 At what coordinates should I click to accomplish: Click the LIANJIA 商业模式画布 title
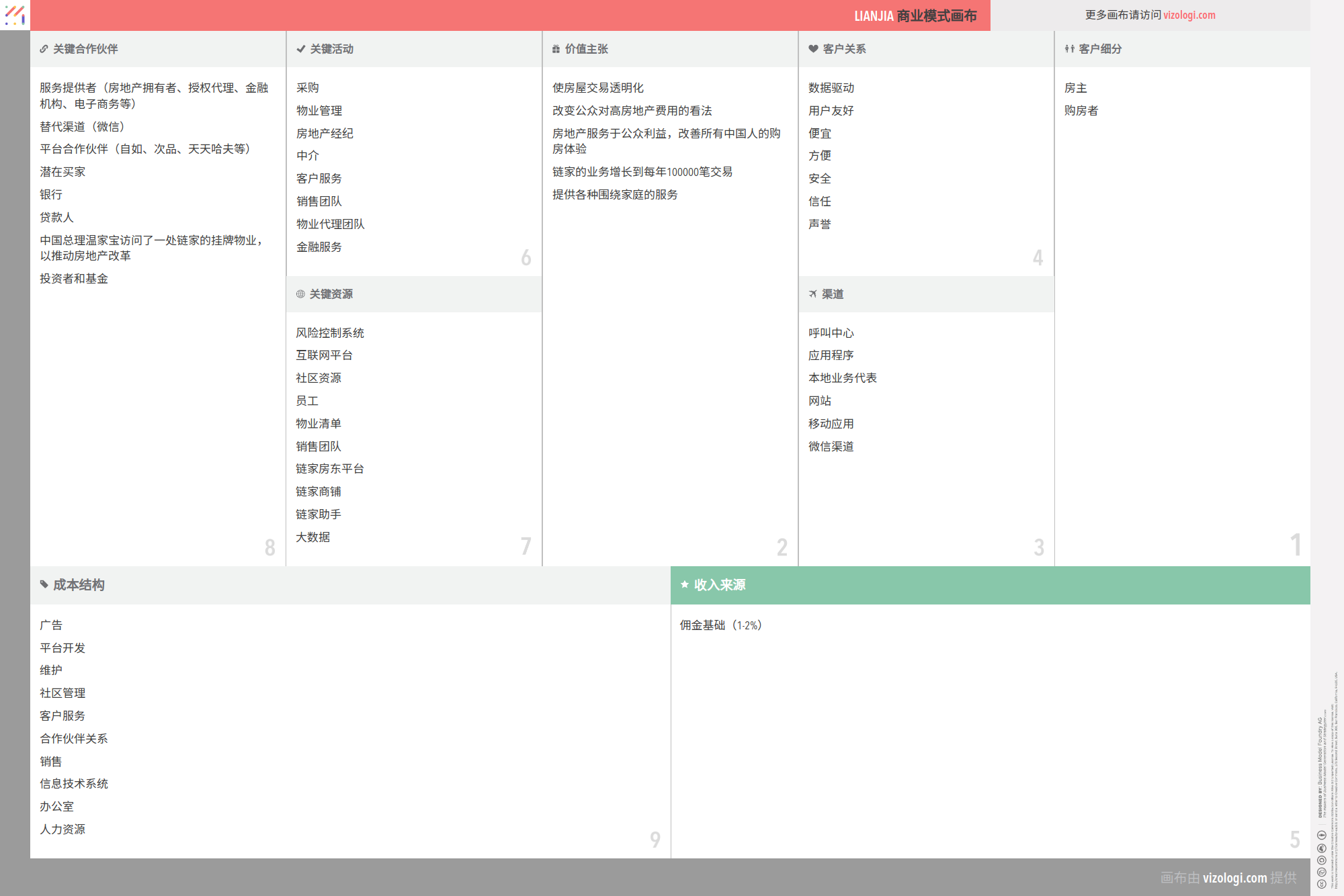[x=915, y=15]
